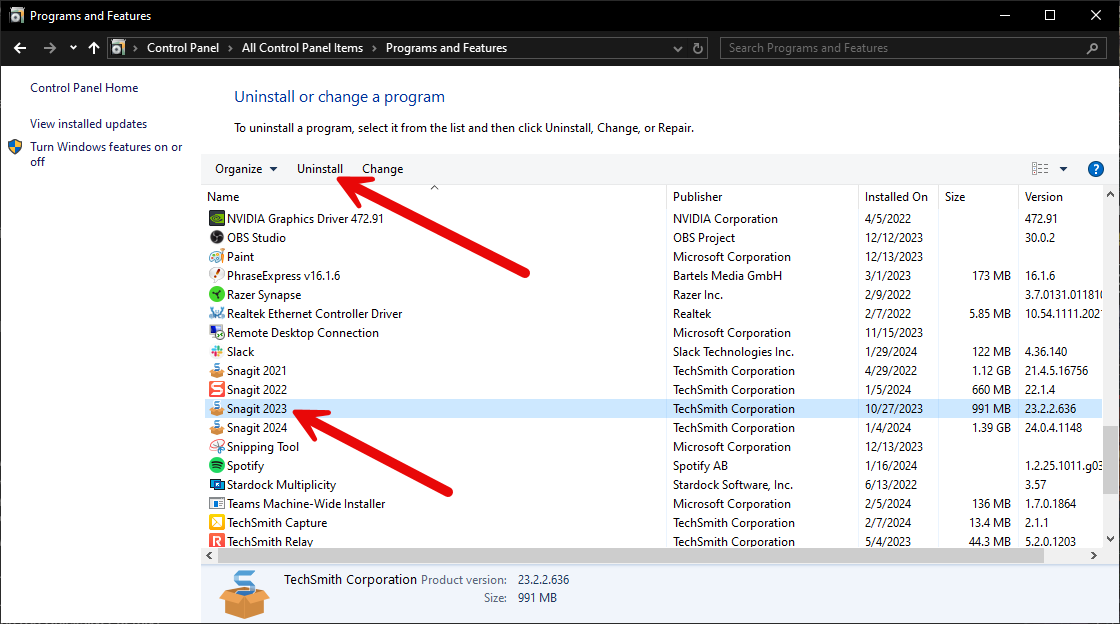The width and height of the screenshot is (1120, 624).
Task: Click Change in the toolbar
Action: pyautogui.click(x=382, y=169)
